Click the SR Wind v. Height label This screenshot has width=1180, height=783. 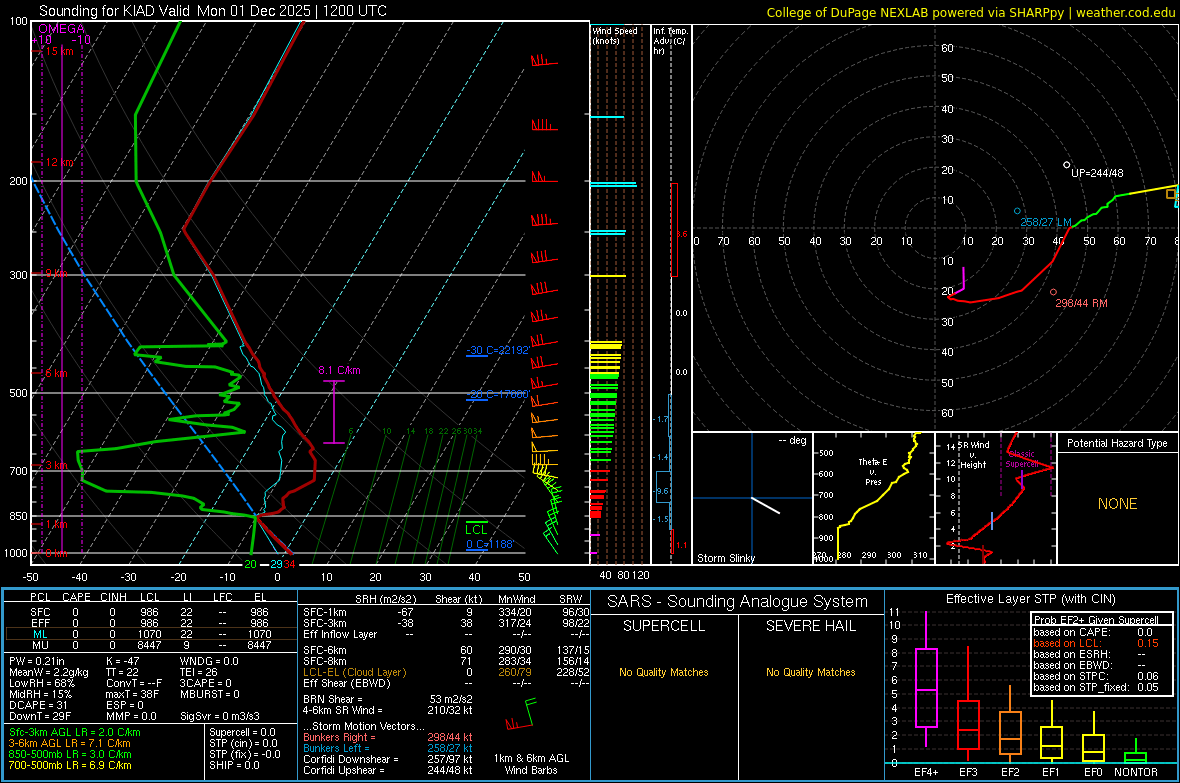974,455
